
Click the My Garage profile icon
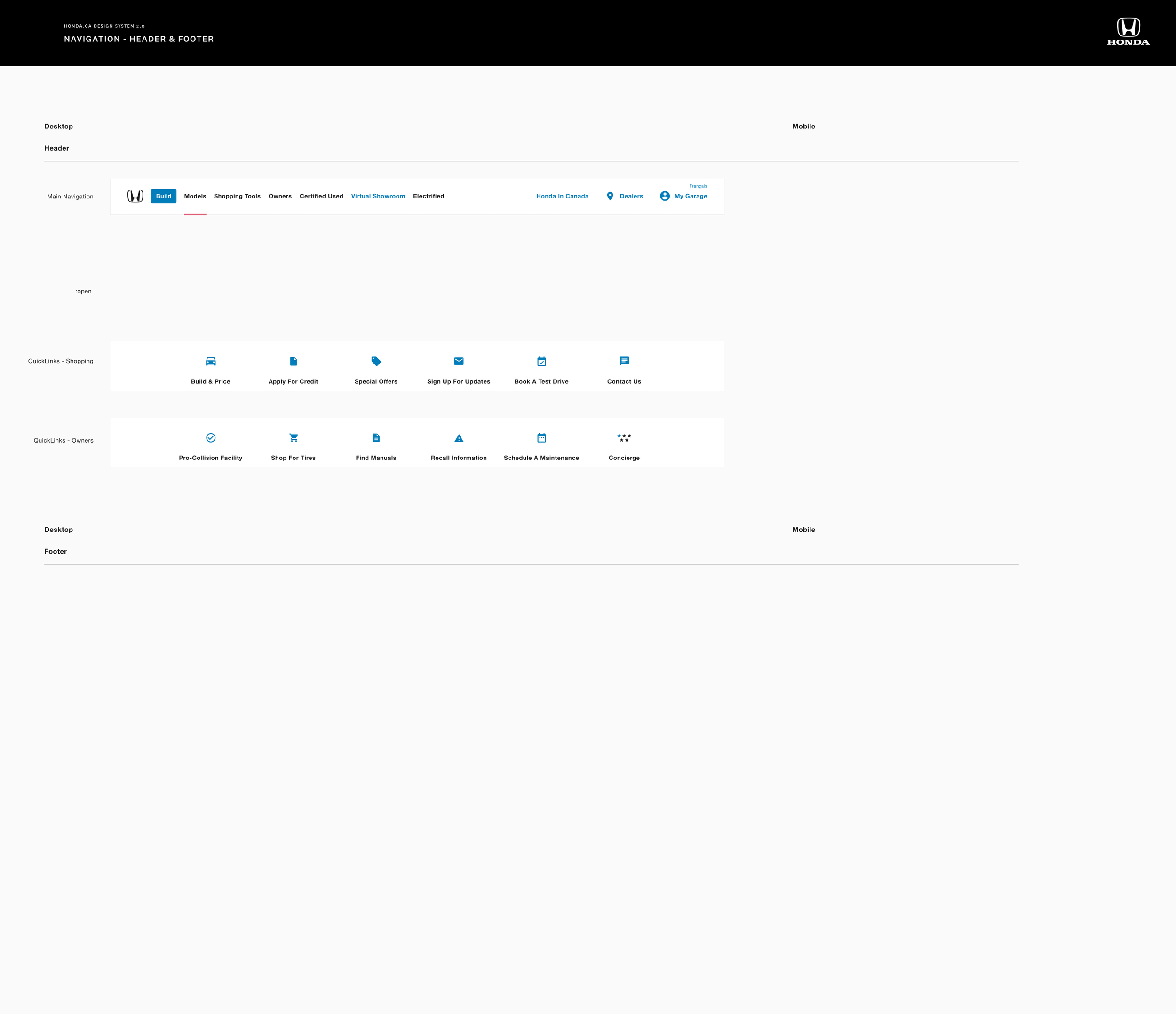[665, 196]
